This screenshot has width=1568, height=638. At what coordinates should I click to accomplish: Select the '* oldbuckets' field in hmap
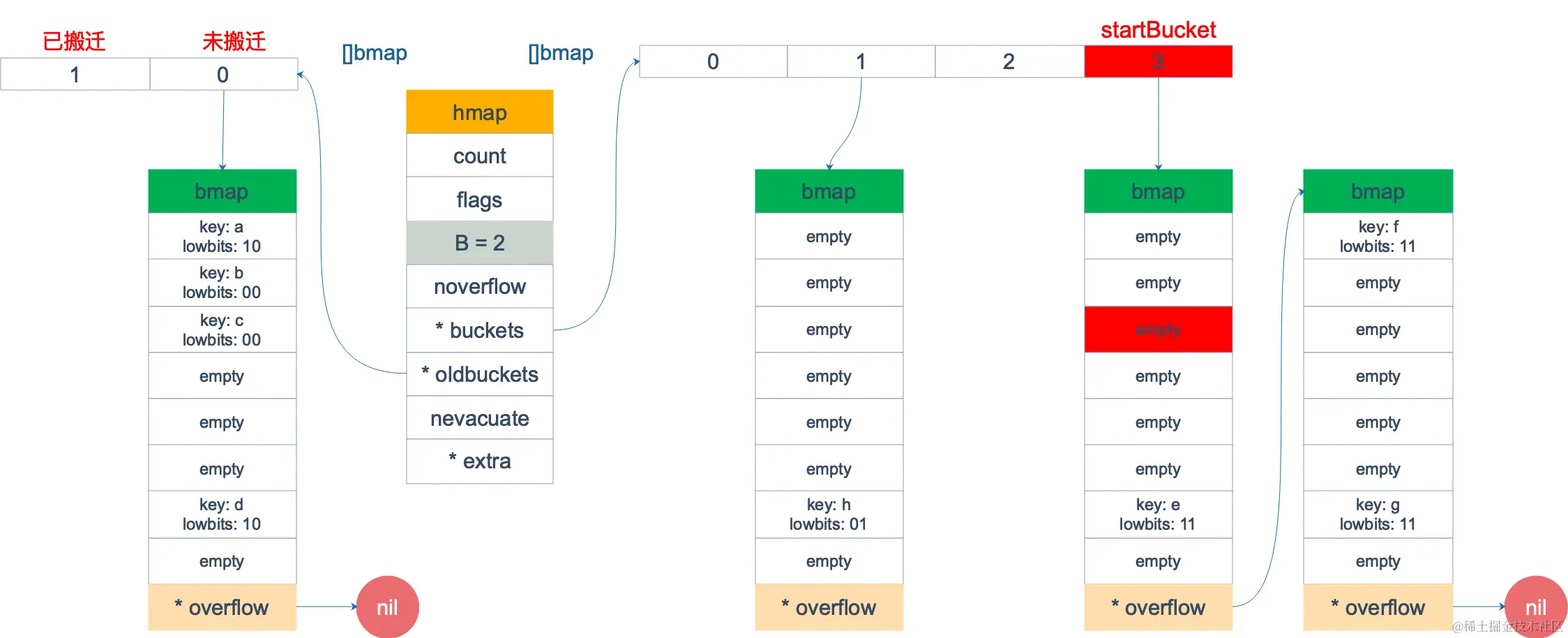(x=480, y=374)
